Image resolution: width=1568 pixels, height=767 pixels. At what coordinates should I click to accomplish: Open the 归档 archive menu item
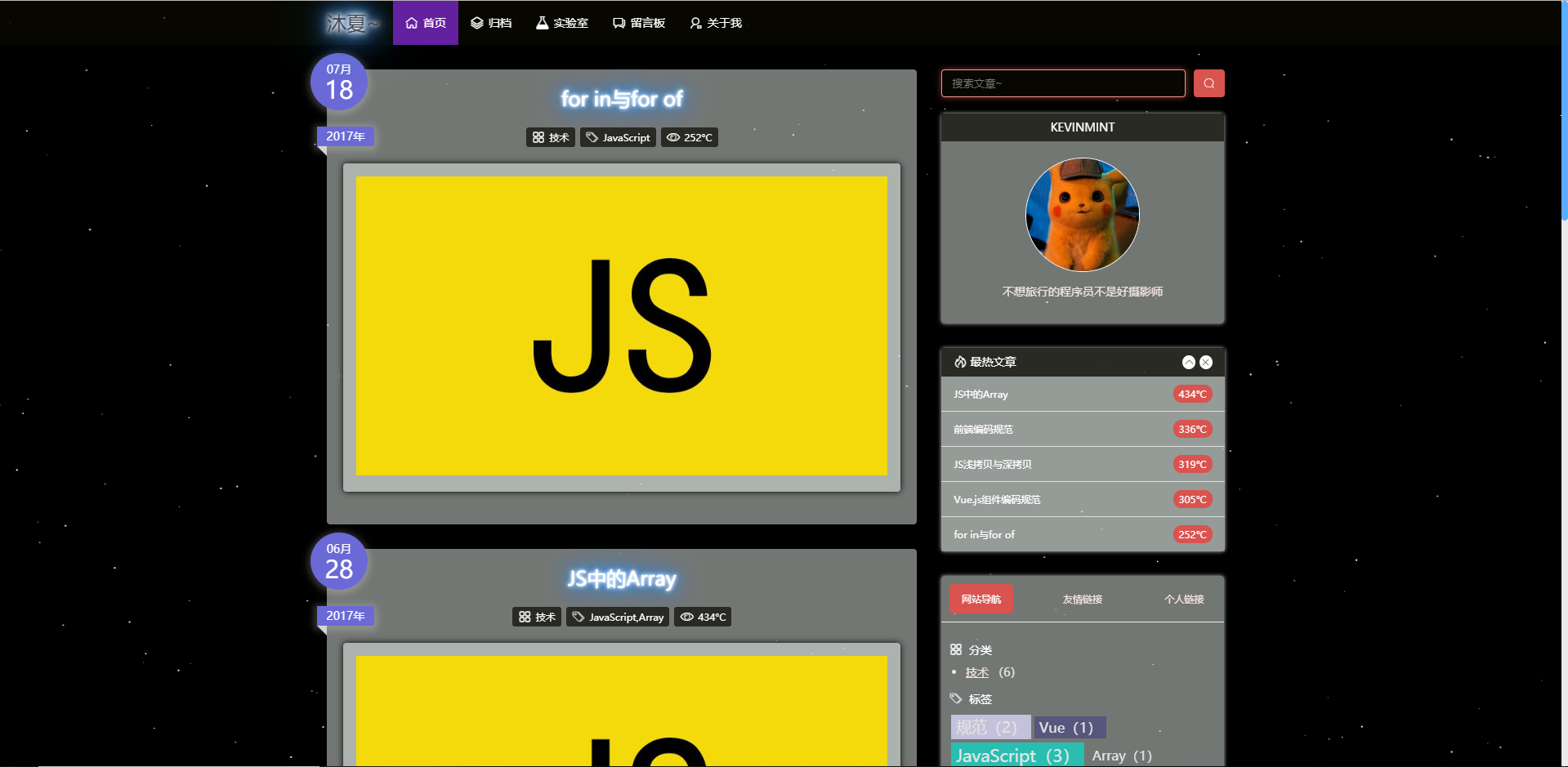pyautogui.click(x=491, y=23)
